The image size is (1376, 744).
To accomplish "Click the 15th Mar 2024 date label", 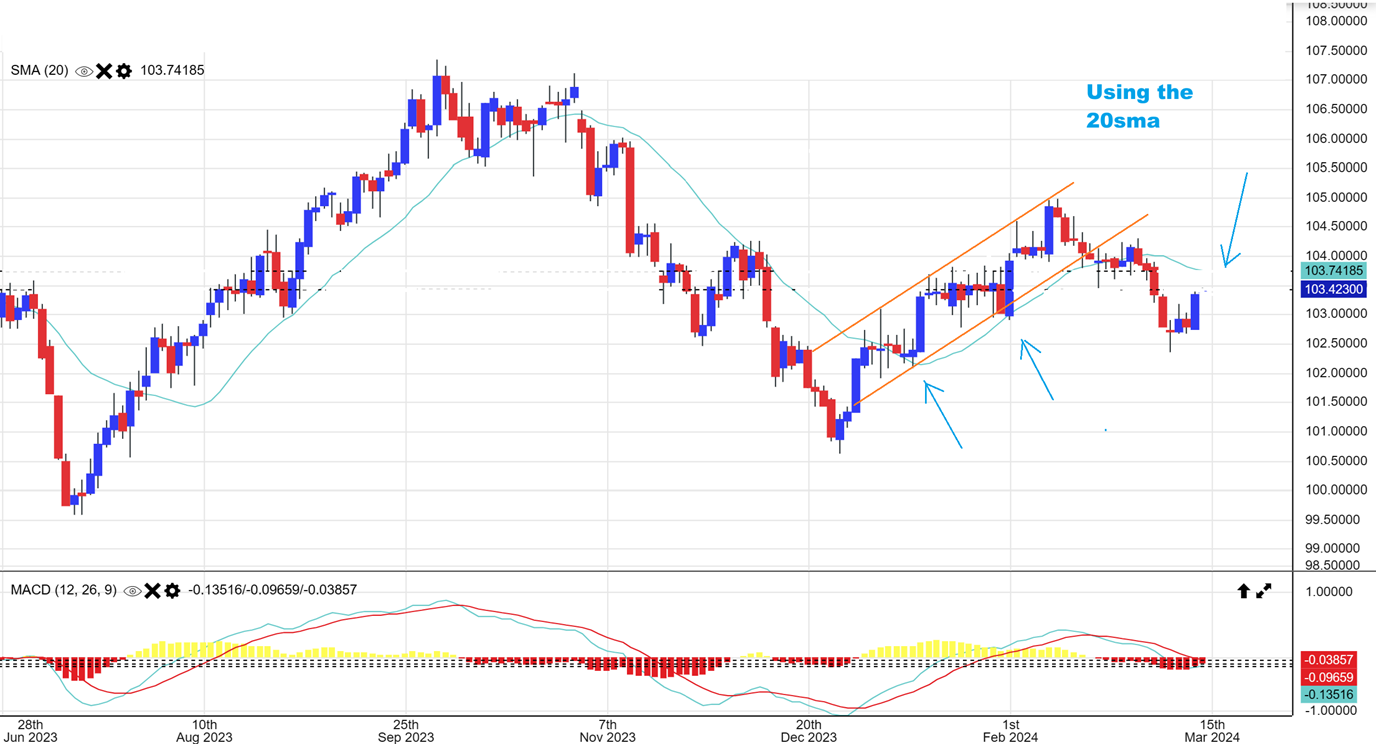I will click(x=1212, y=730).
